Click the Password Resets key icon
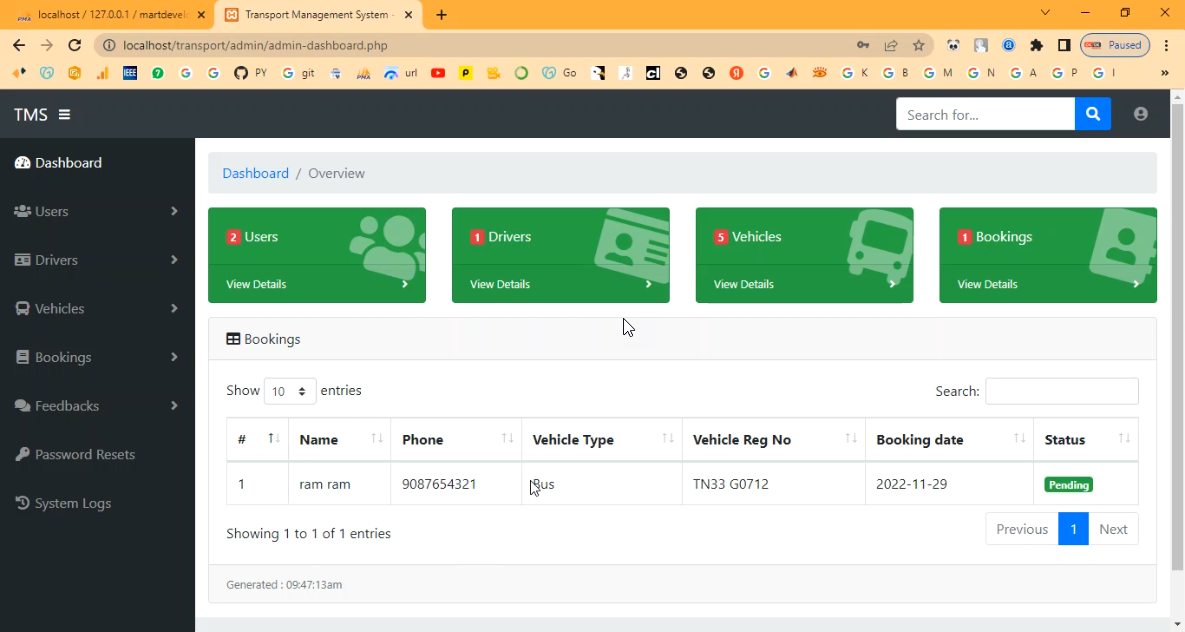The height and width of the screenshot is (632, 1185). point(22,454)
